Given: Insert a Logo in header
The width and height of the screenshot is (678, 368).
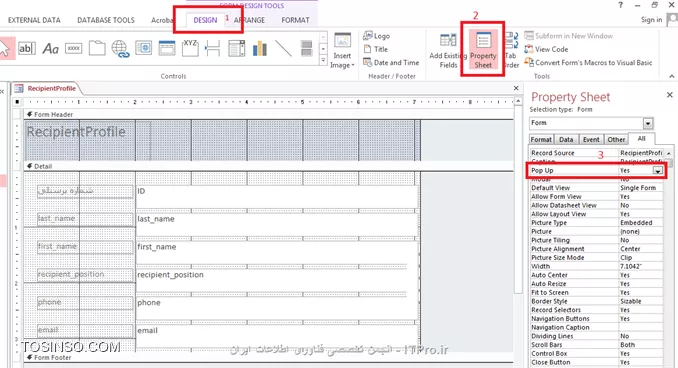Looking at the screenshot, I should (x=376, y=36).
